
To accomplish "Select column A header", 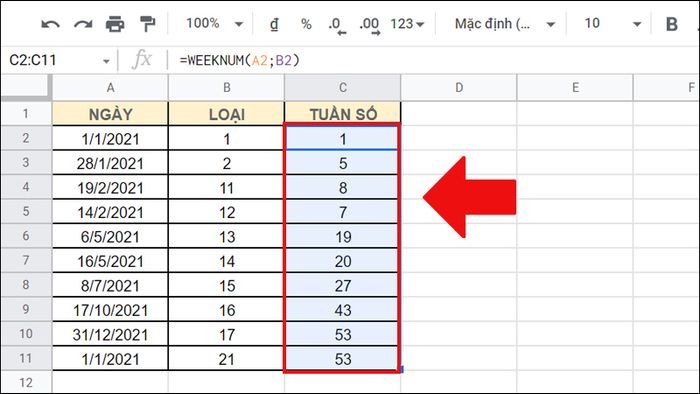I will [110, 87].
